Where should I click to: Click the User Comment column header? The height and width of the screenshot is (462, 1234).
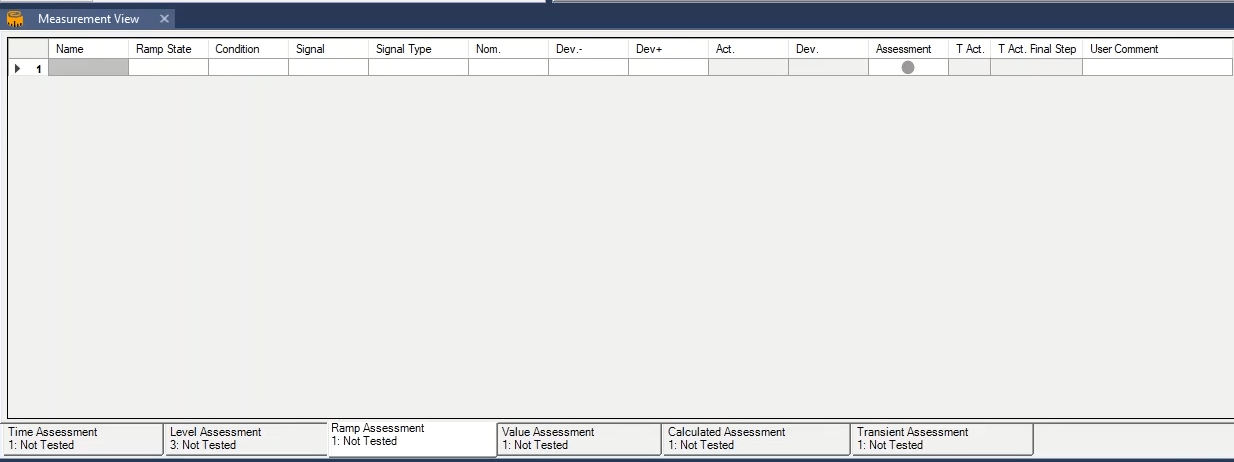[1157, 49]
